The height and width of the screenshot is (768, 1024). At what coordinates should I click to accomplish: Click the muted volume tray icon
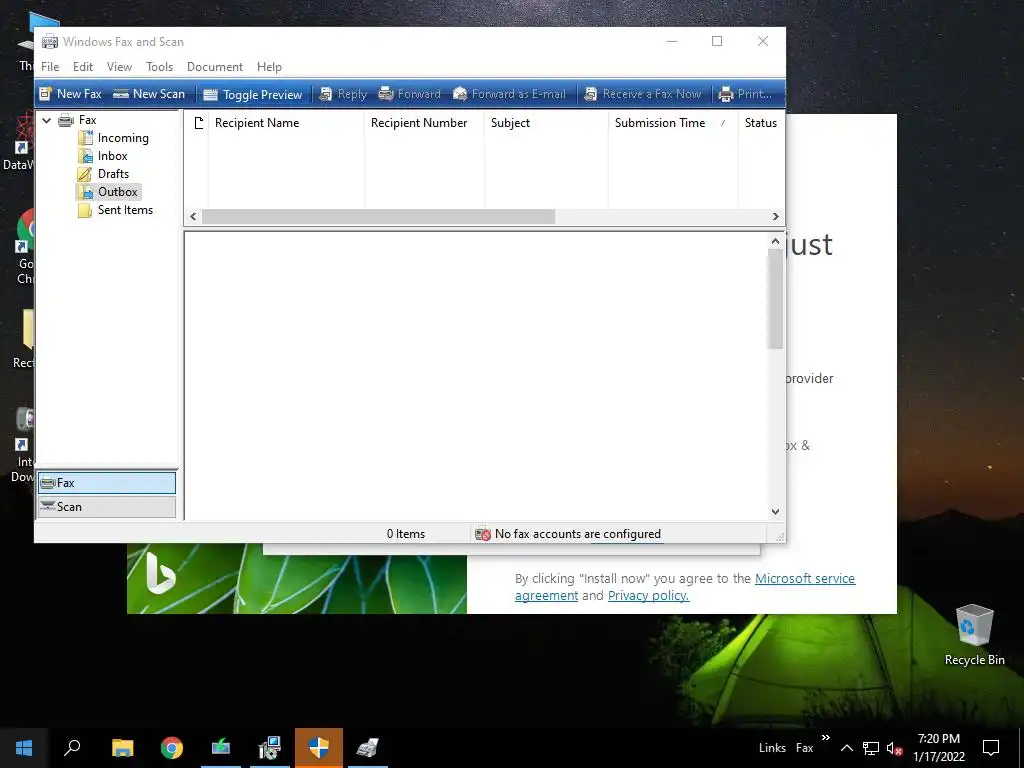[894, 748]
